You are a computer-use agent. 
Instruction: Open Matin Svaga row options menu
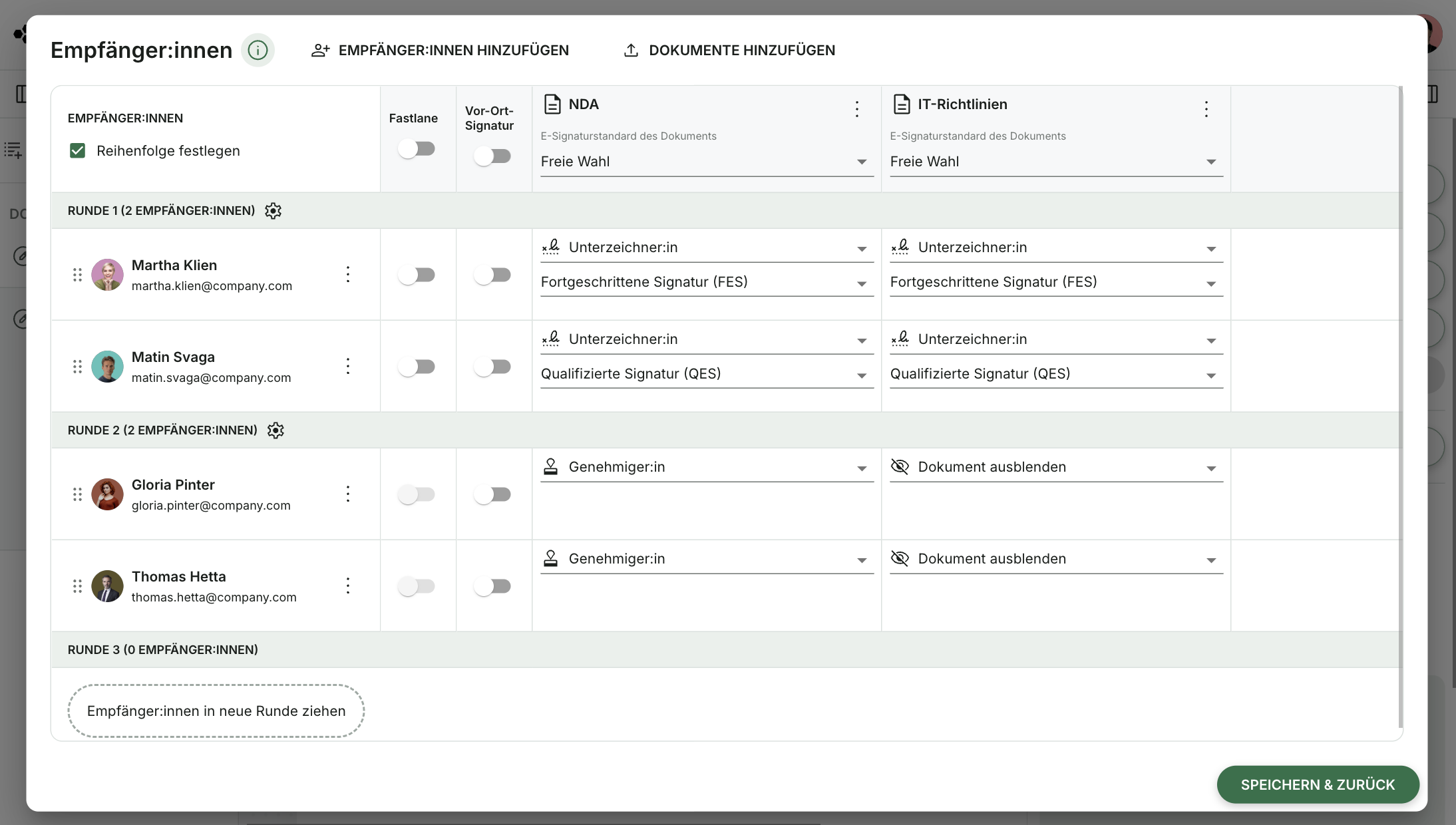pos(348,366)
